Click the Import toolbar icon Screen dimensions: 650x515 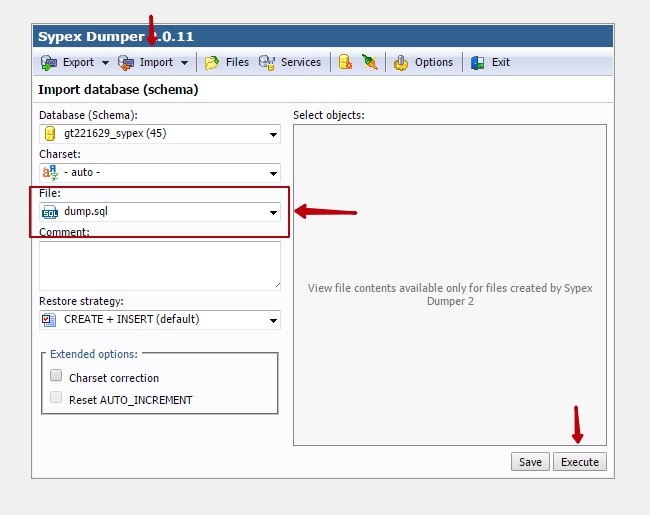click(126, 63)
